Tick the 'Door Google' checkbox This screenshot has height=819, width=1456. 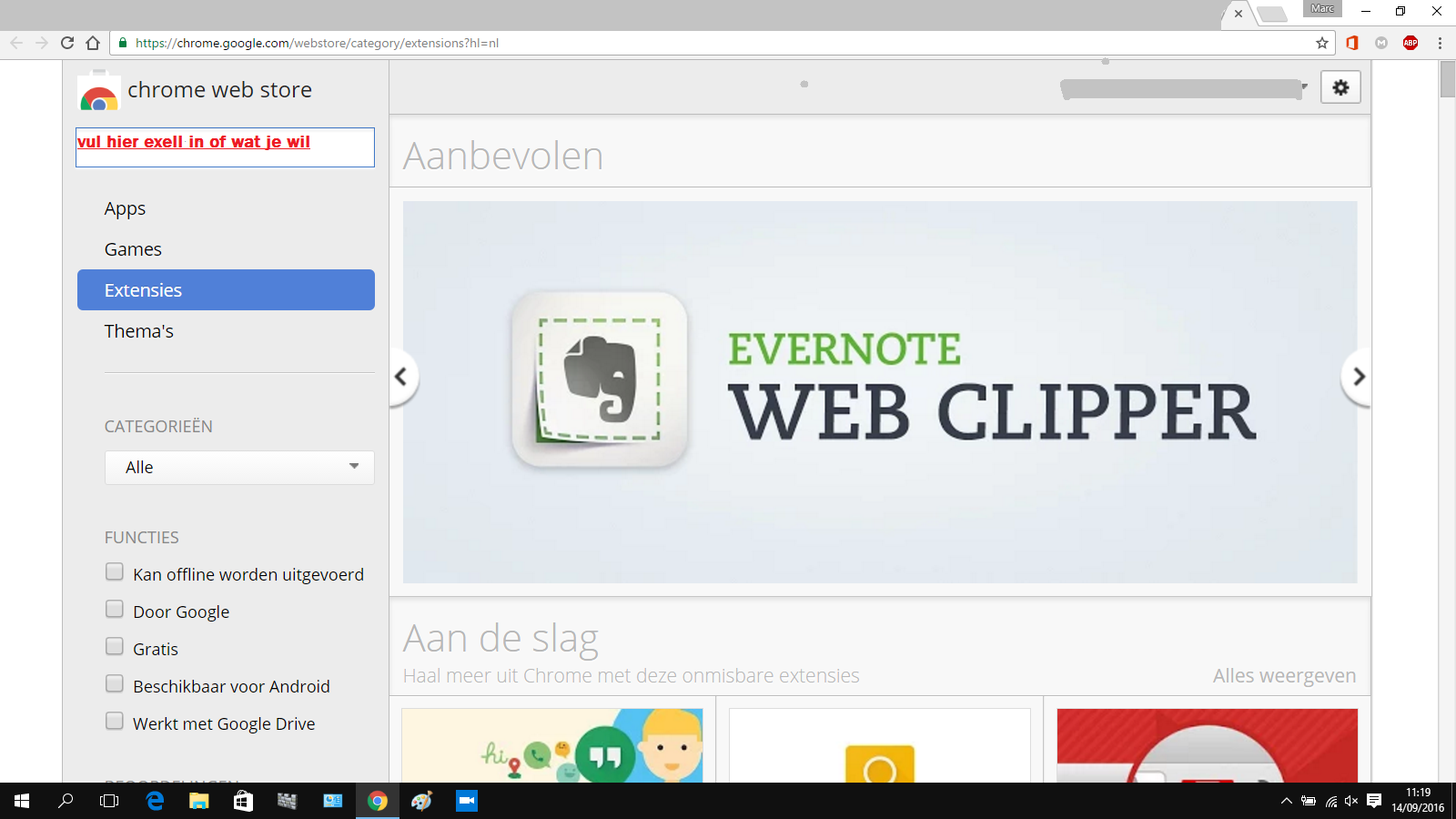pyautogui.click(x=115, y=609)
